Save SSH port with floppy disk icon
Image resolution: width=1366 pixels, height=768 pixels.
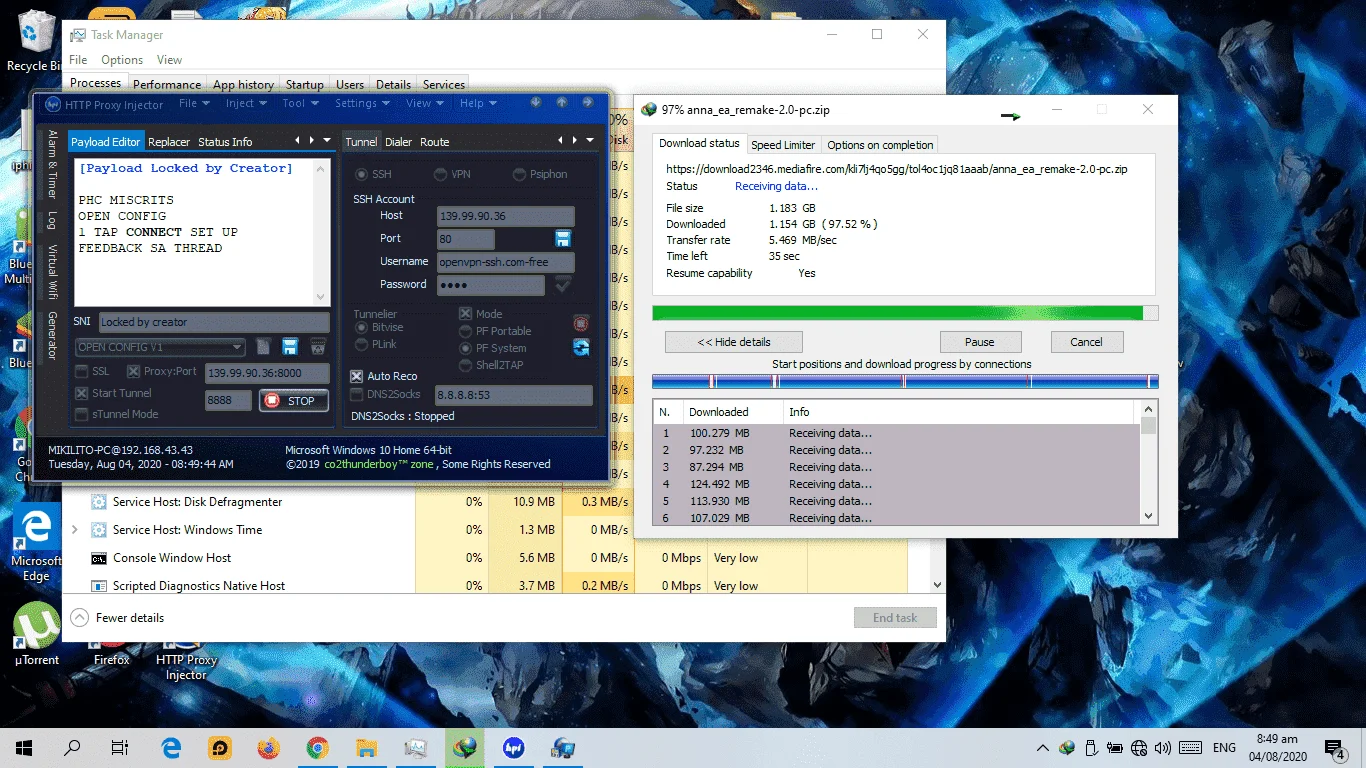click(563, 238)
